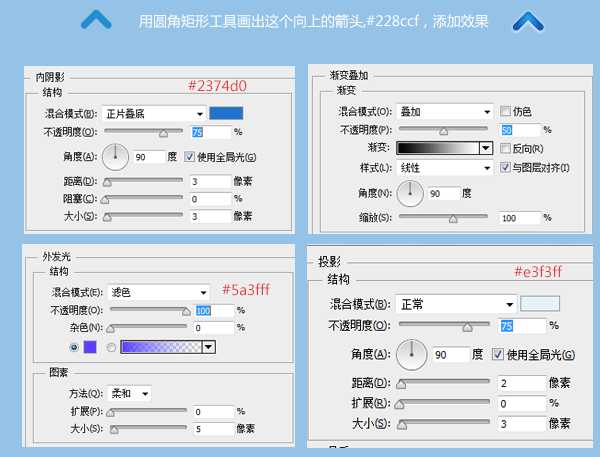Open gradient overlay blend mode dropdown (叠加)
Image resolution: width=600 pixels, height=457 pixels.
(445, 112)
